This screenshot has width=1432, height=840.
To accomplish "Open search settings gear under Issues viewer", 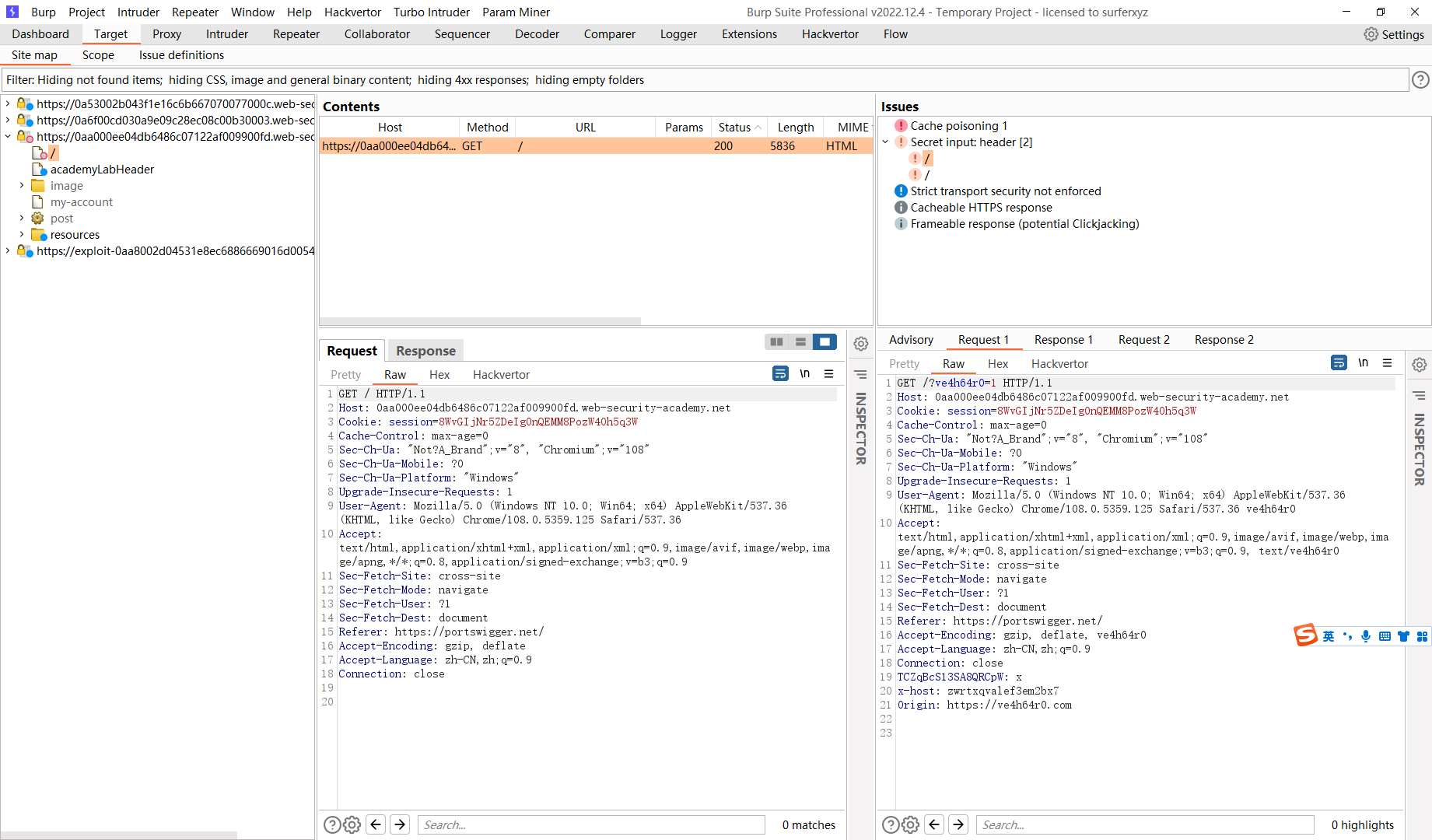I will [x=911, y=824].
